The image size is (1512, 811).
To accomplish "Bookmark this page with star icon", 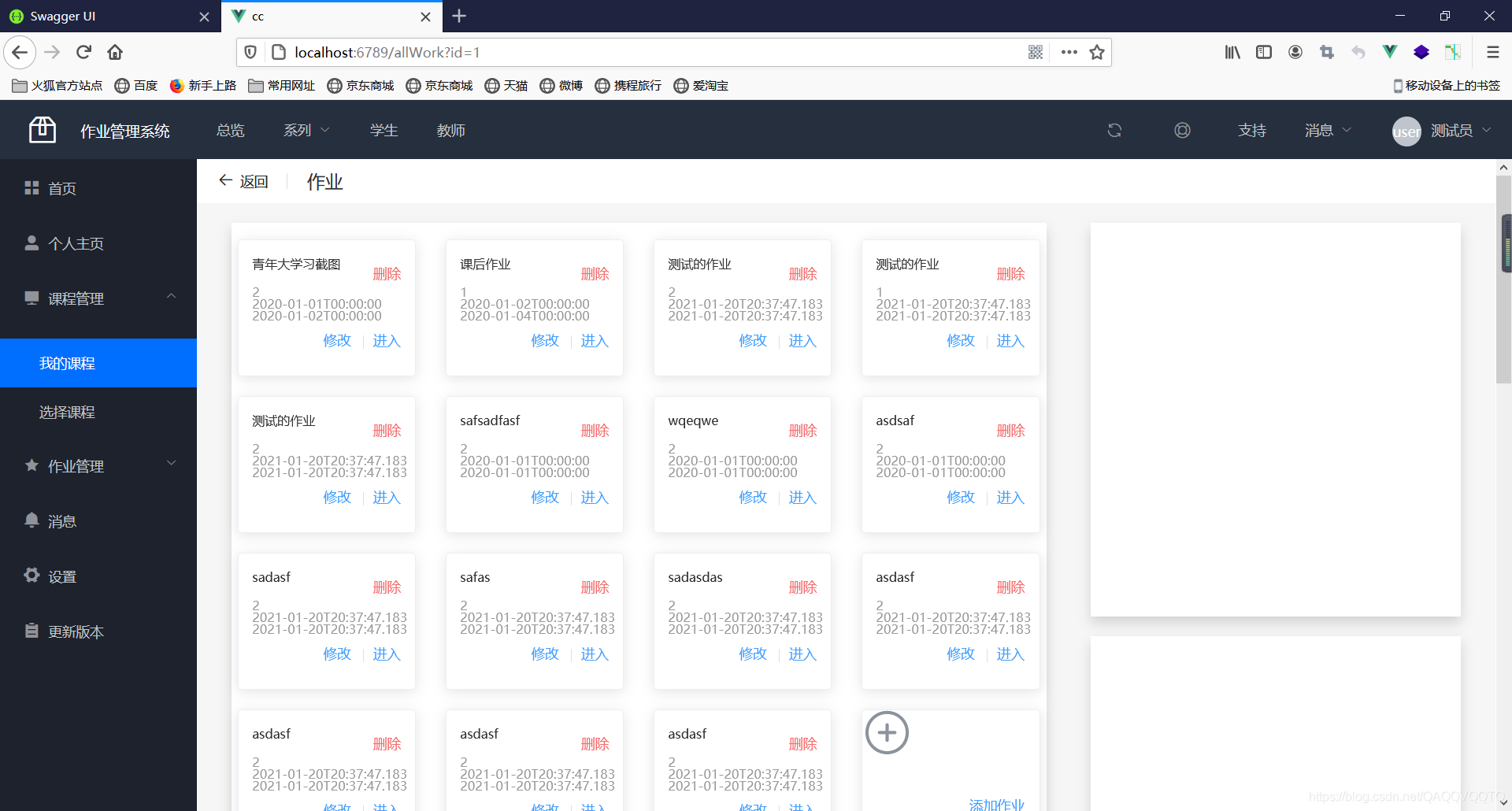I will click(1097, 52).
